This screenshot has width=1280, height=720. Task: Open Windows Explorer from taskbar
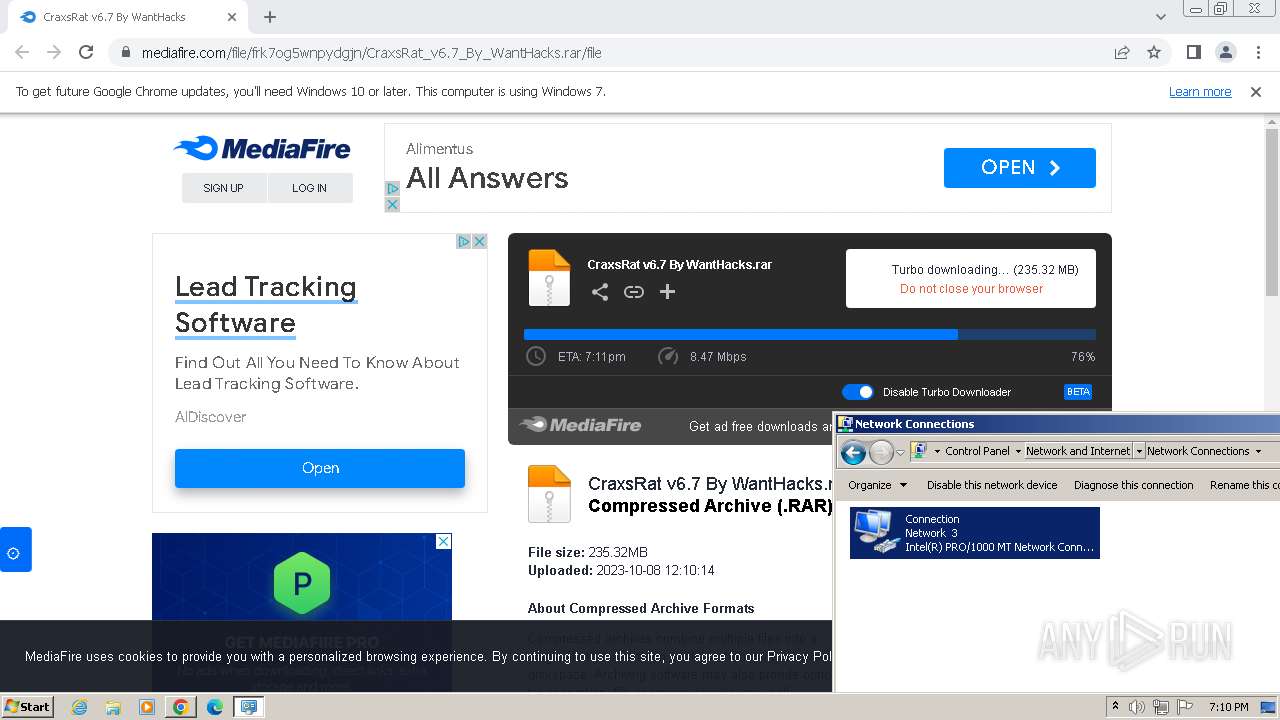[113, 707]
